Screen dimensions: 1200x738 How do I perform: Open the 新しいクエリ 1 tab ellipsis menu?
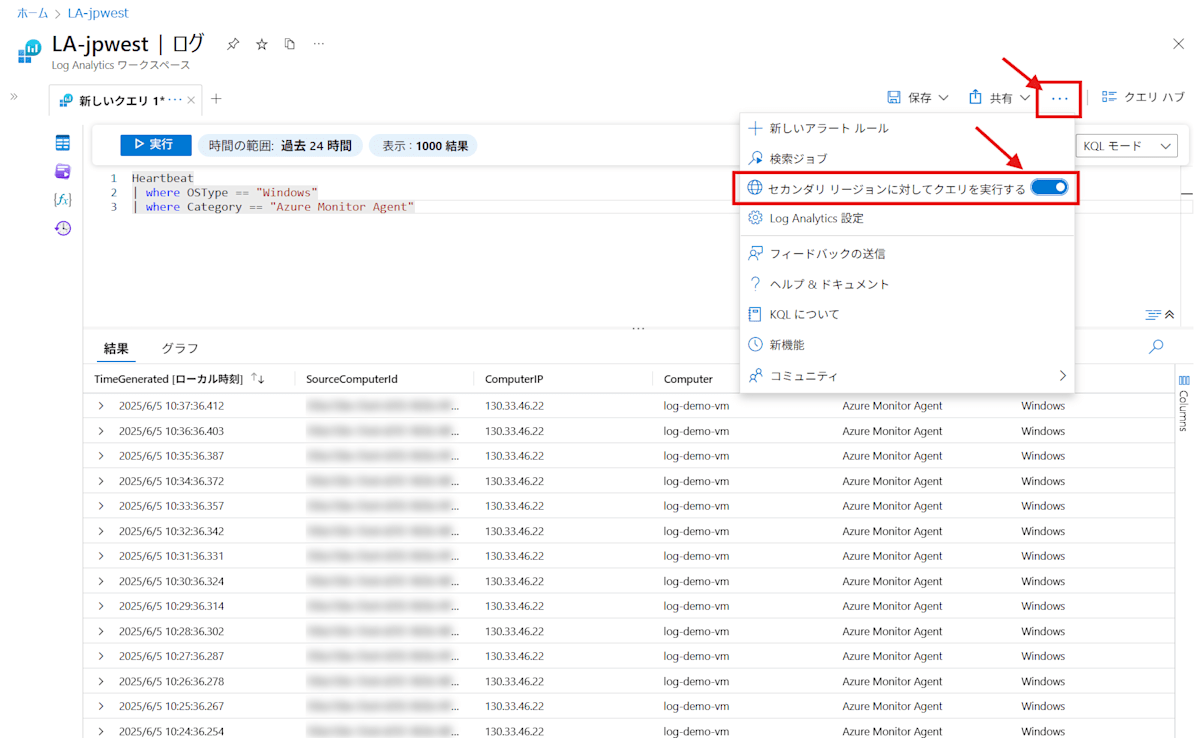[175, 100]
